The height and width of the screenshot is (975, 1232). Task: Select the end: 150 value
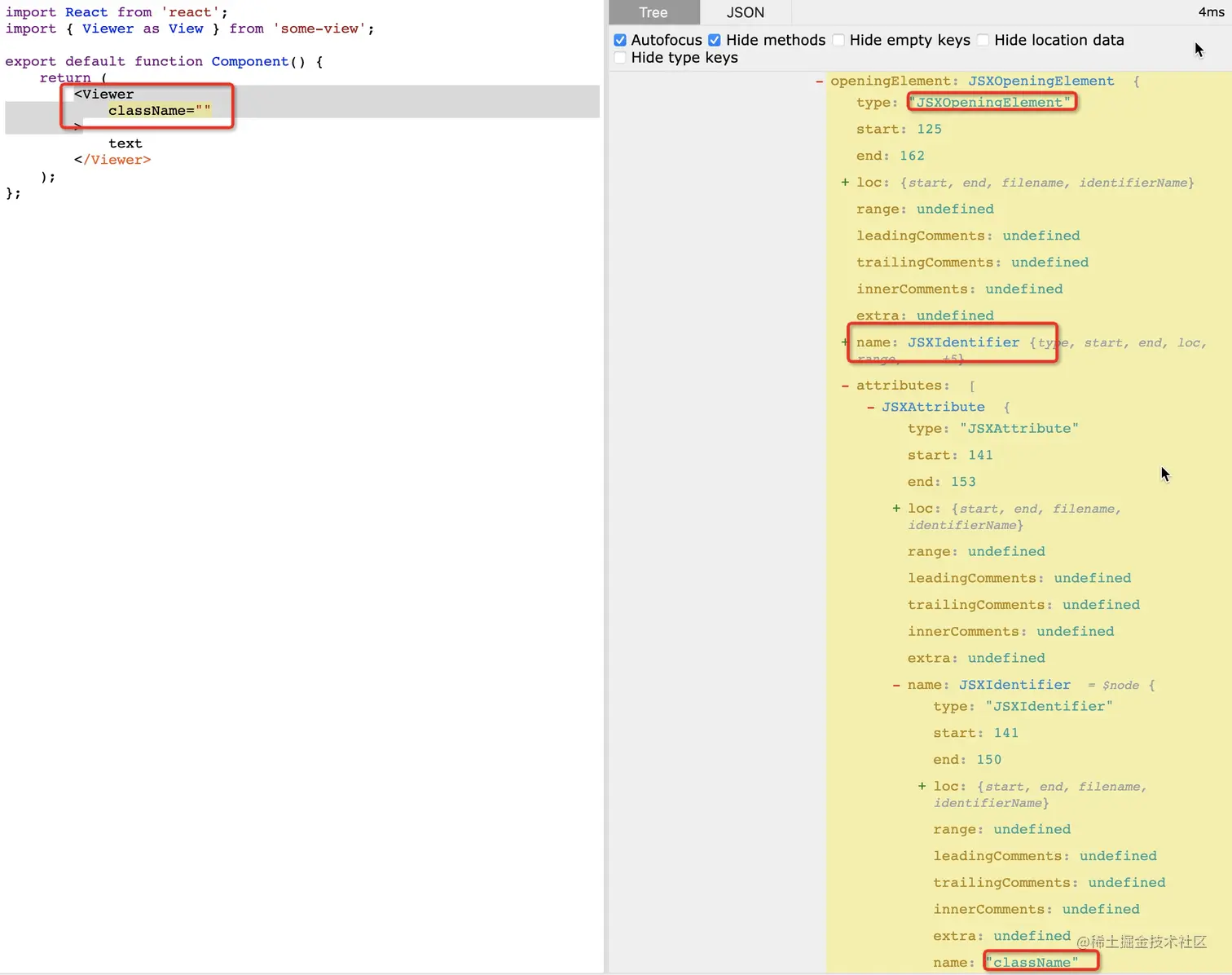(x=989, y=760)
